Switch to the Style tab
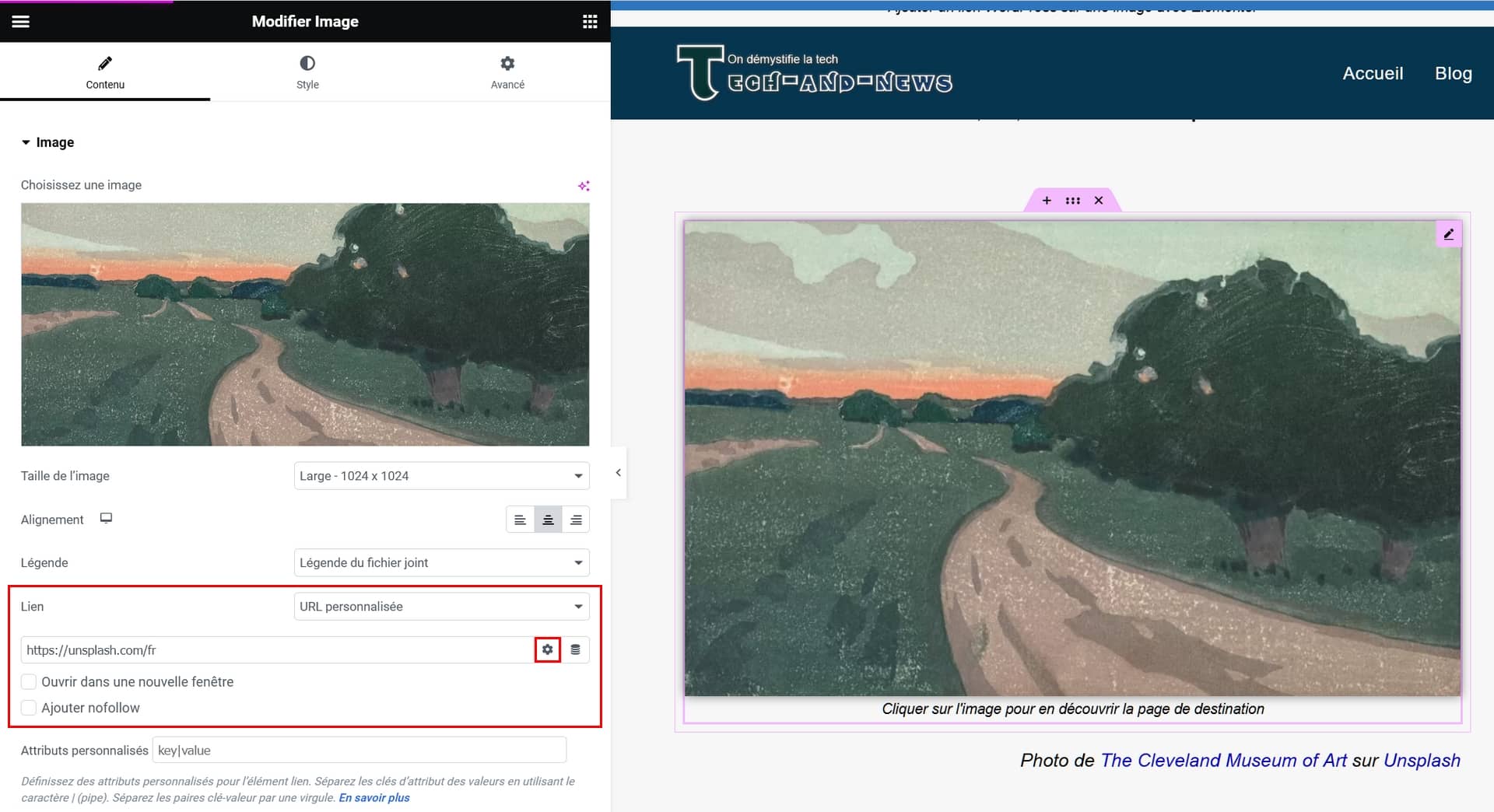Viewport: 1494px width, 812px height. click(x=307, y=72)
